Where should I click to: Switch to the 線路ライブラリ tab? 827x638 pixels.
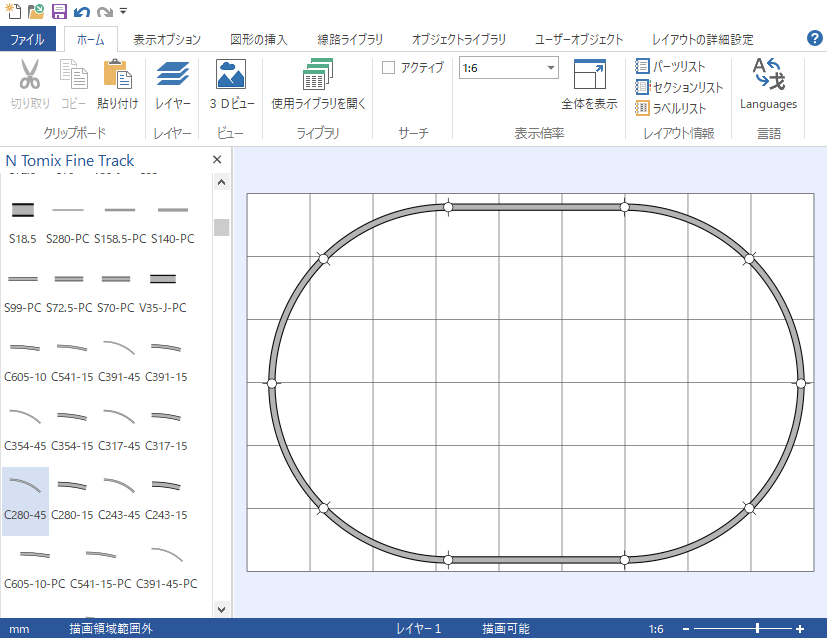coord(350,40)
